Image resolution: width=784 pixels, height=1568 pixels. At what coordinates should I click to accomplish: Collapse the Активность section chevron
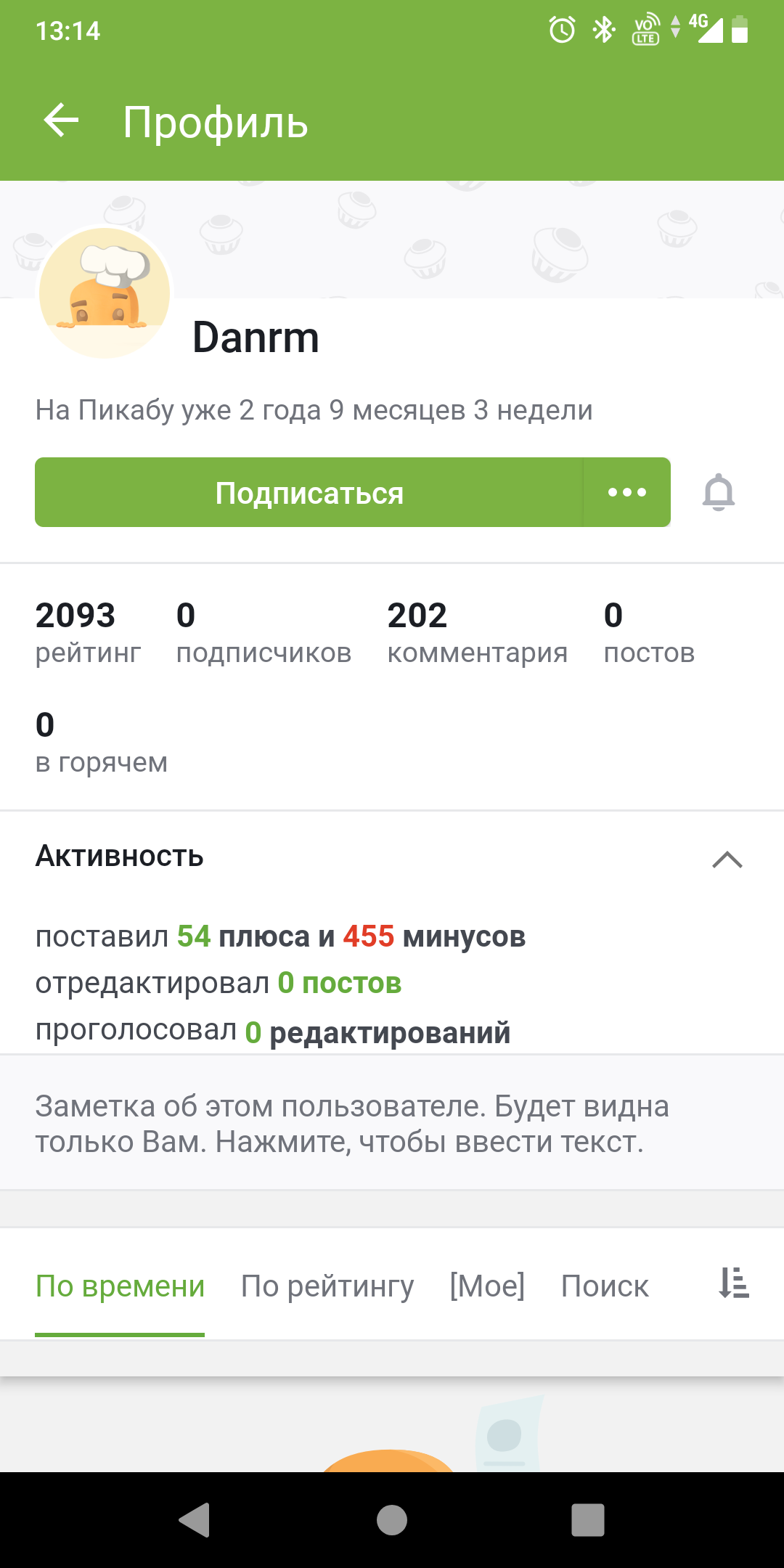[x=727, y=859]
